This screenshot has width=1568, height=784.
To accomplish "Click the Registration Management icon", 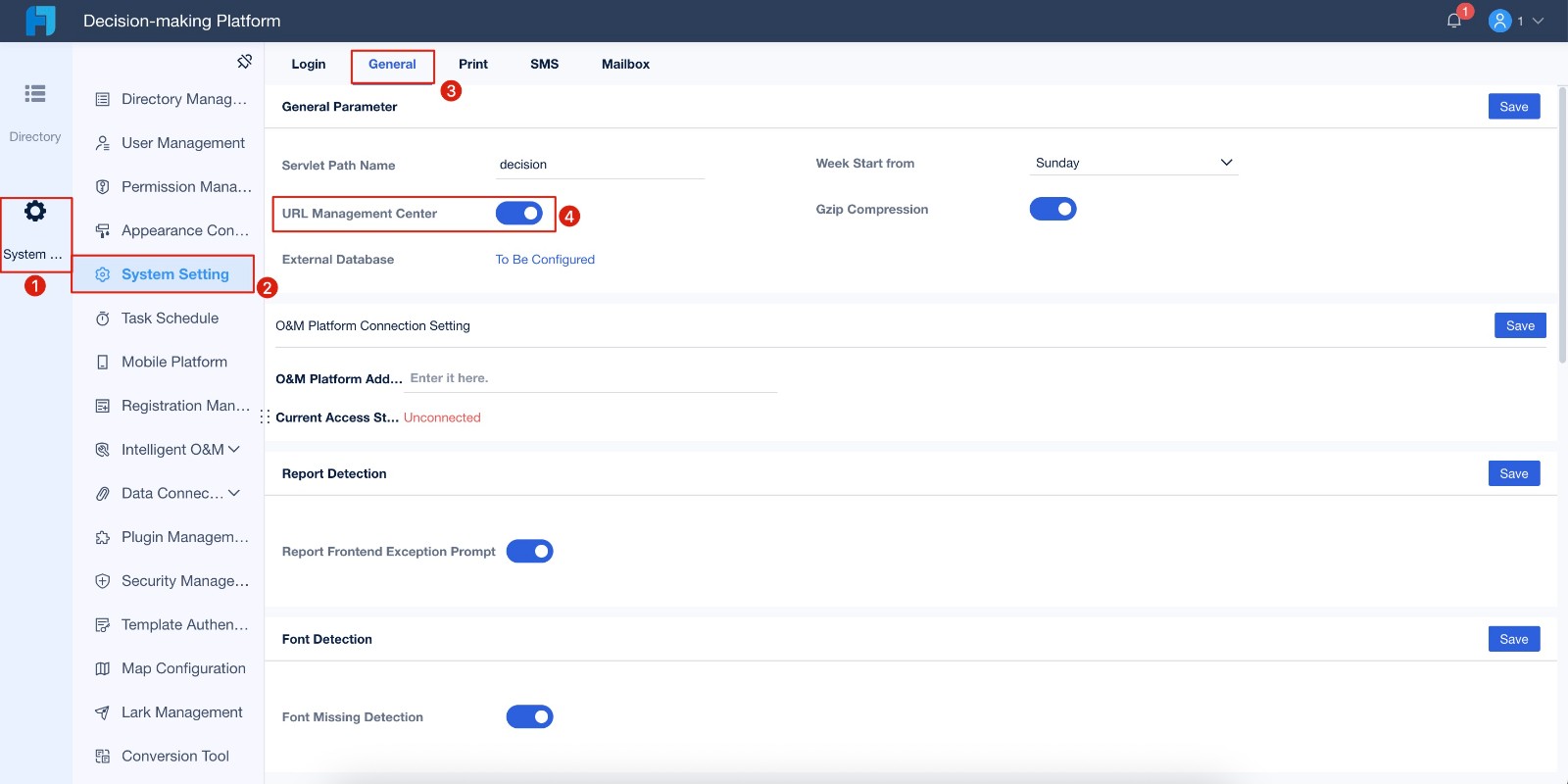I will [102, 406].
